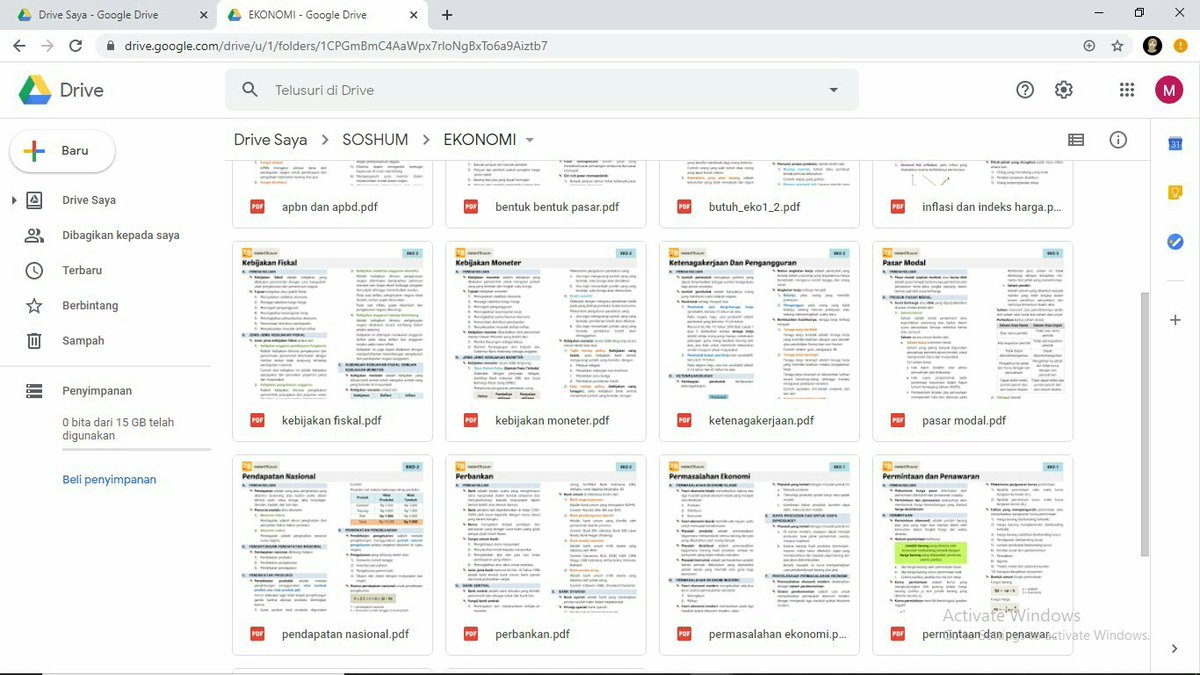Reload the page
Image resolution: width=1200 pixels, height=675 pixels.
(75, 46)
